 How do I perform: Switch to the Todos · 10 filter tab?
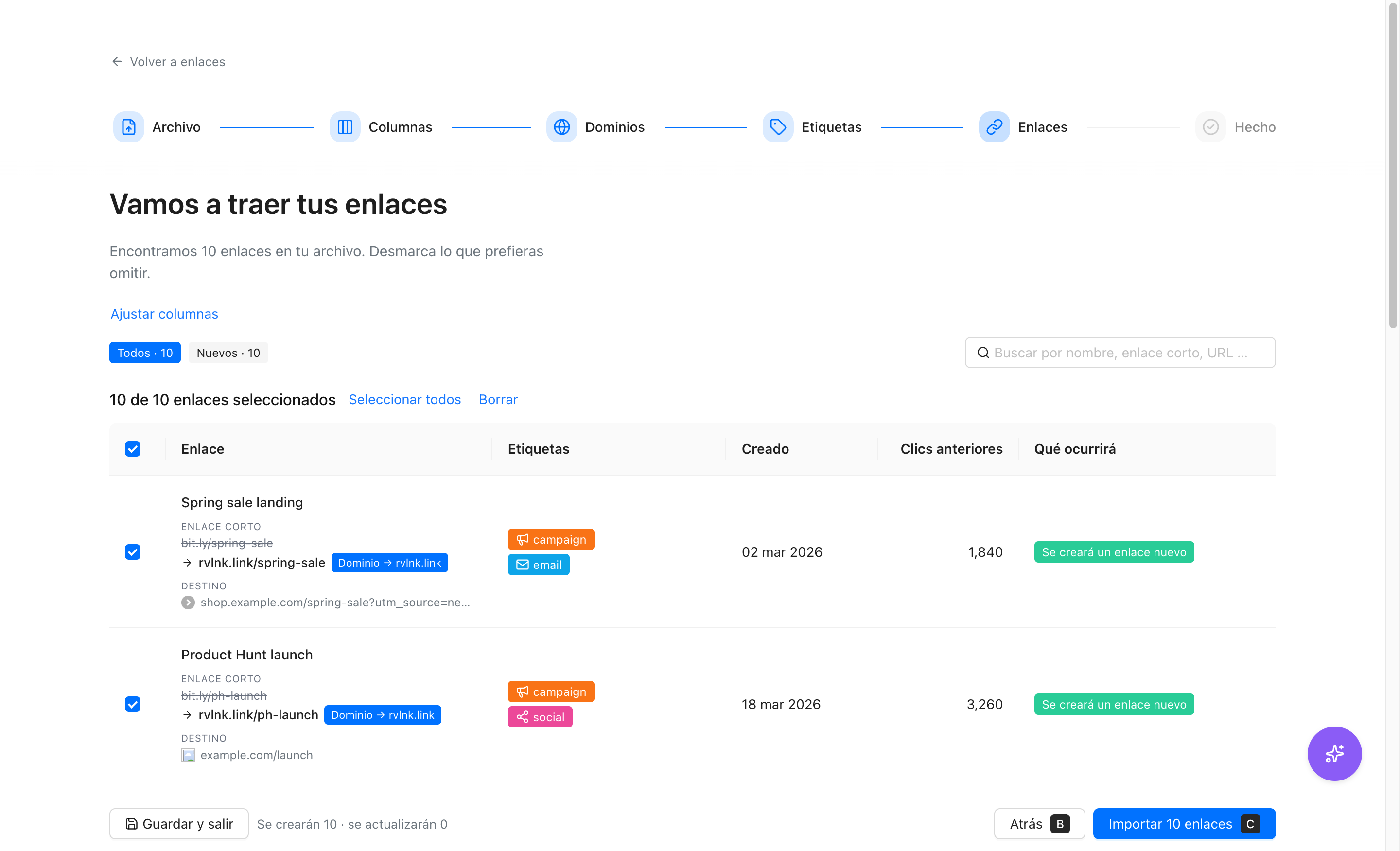(145, 353)
